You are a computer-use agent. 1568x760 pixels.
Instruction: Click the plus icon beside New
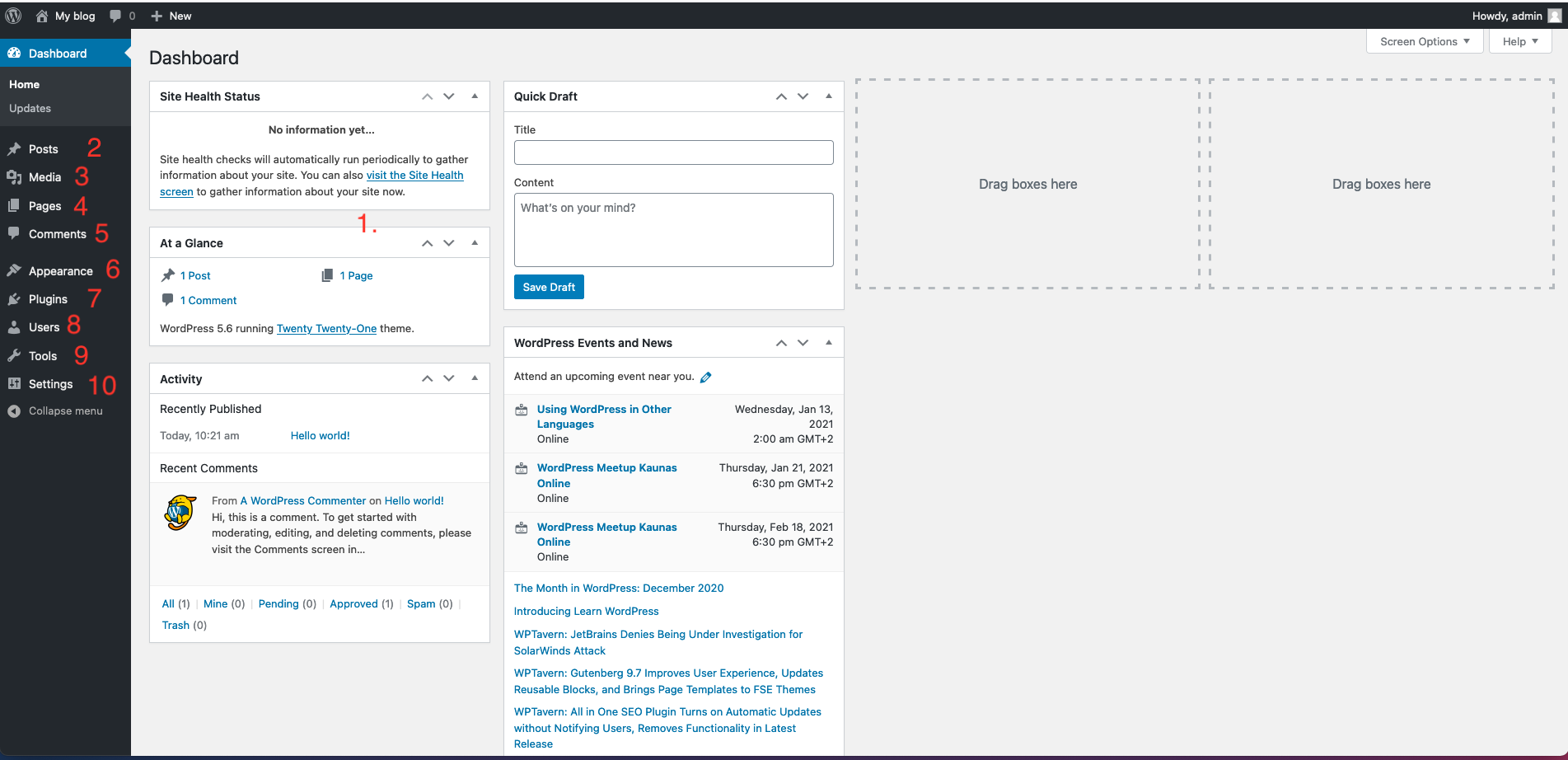tap(157, 16)
